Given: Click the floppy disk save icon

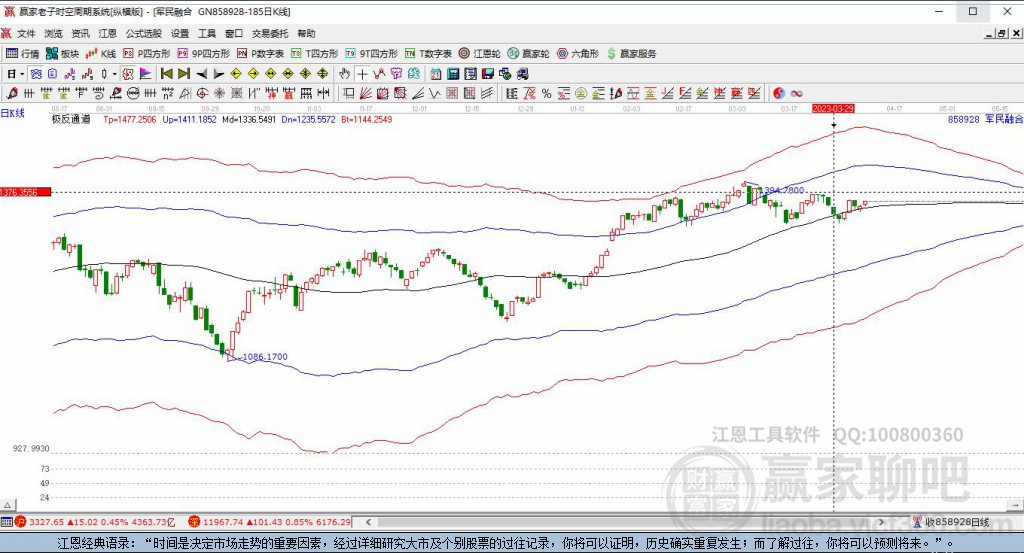Looking at the screenshot, I should (x=487, y=74).
